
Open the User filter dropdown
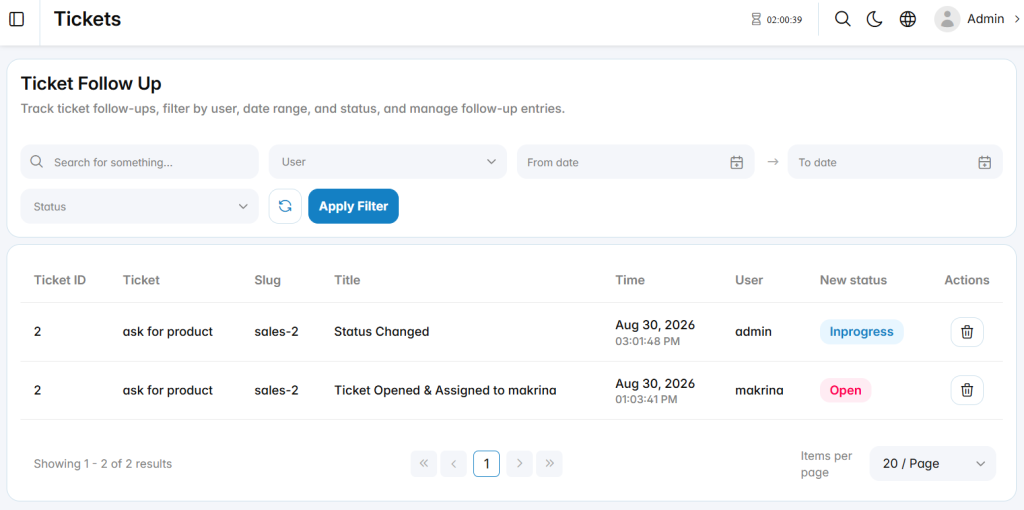tap(388, 162)
